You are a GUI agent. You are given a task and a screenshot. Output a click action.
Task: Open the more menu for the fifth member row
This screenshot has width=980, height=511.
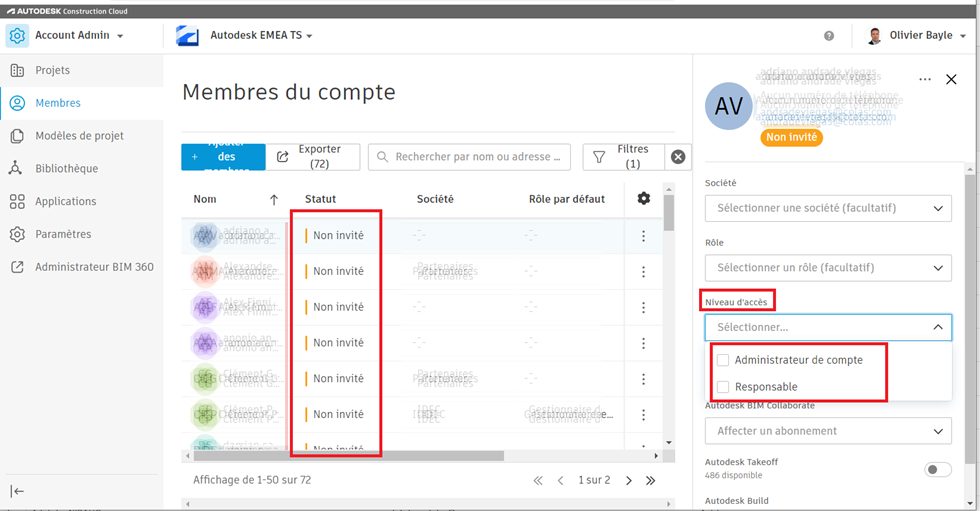pos(643,379)
